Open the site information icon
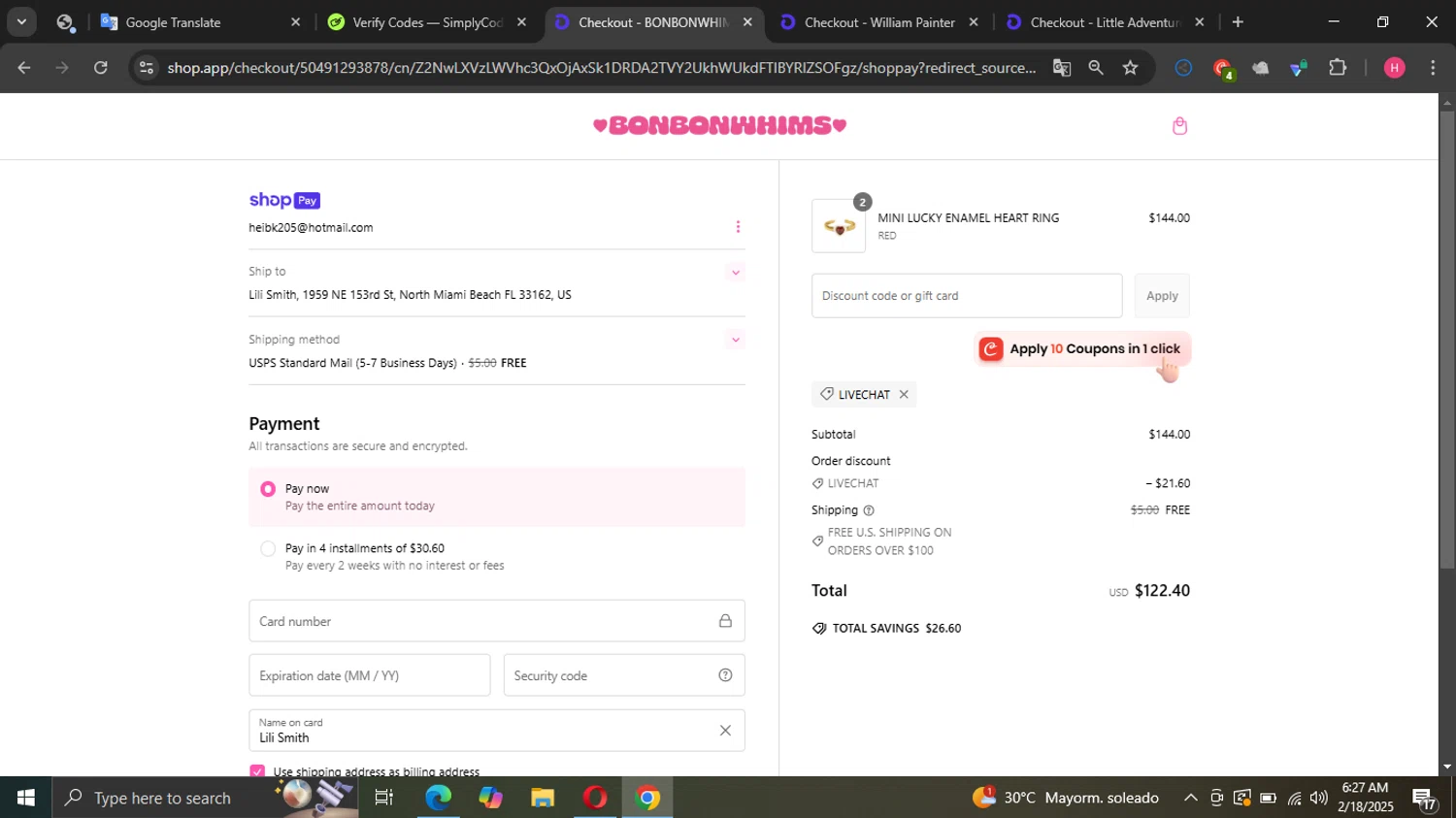The image size is (1456, 818). click(146, 68)
